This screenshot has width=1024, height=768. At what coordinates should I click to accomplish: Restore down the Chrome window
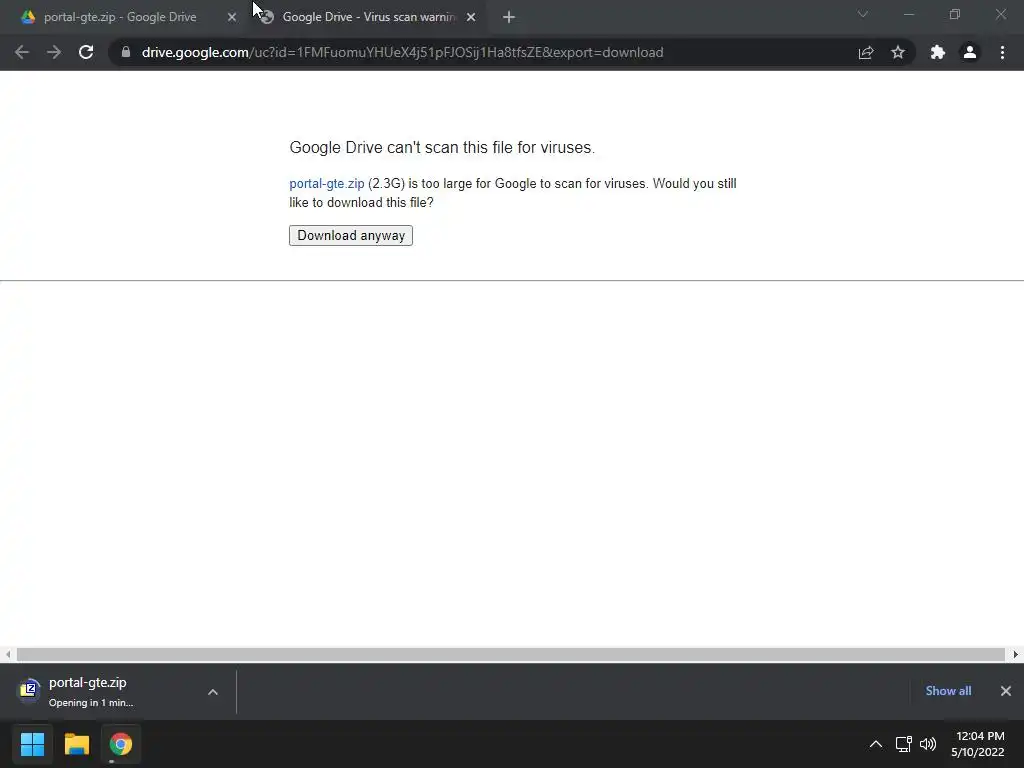(955, 14)
